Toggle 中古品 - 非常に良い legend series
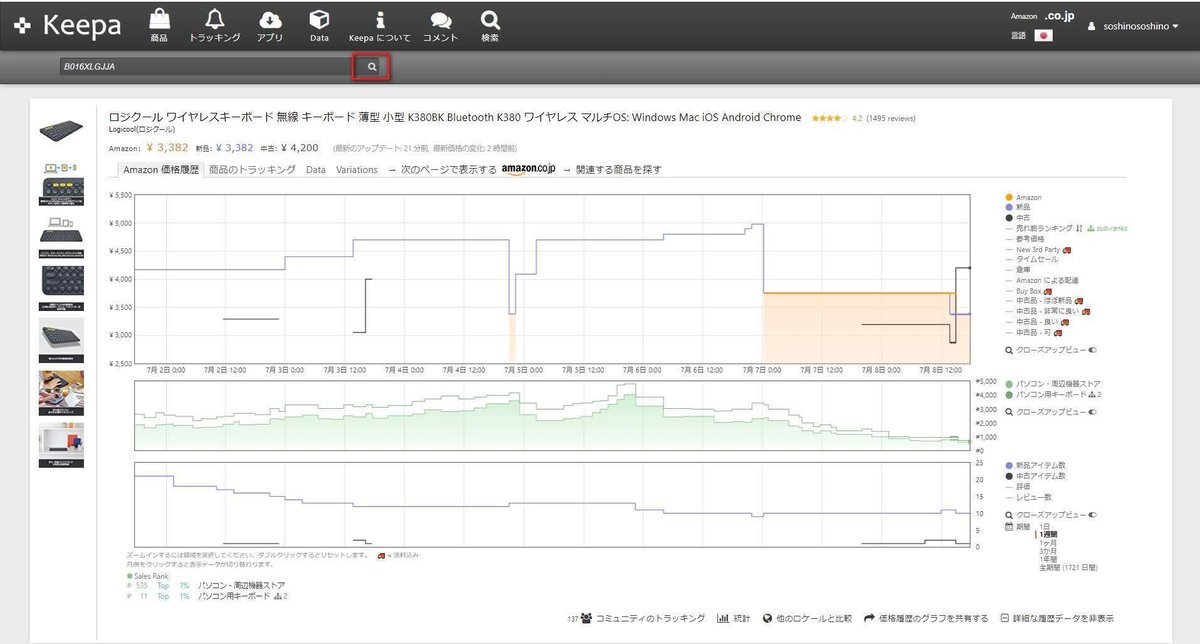1200x644 pixels. tap(1046, 311)
